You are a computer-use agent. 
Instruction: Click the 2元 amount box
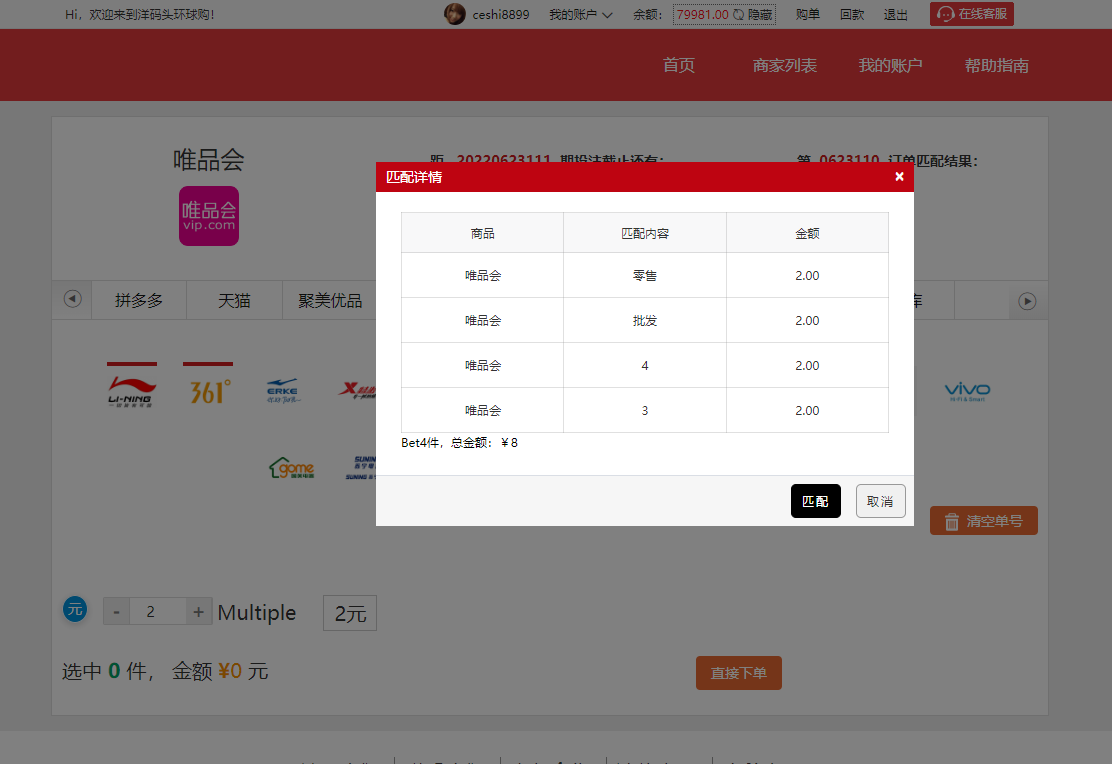(350, 613)
